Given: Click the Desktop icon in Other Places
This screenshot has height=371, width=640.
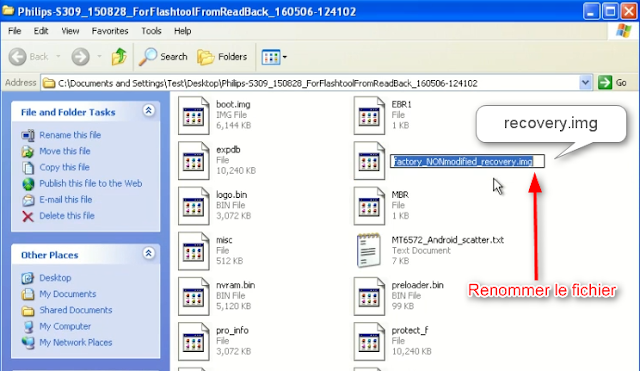Looking at the screenshot, I should coord(28,278).
